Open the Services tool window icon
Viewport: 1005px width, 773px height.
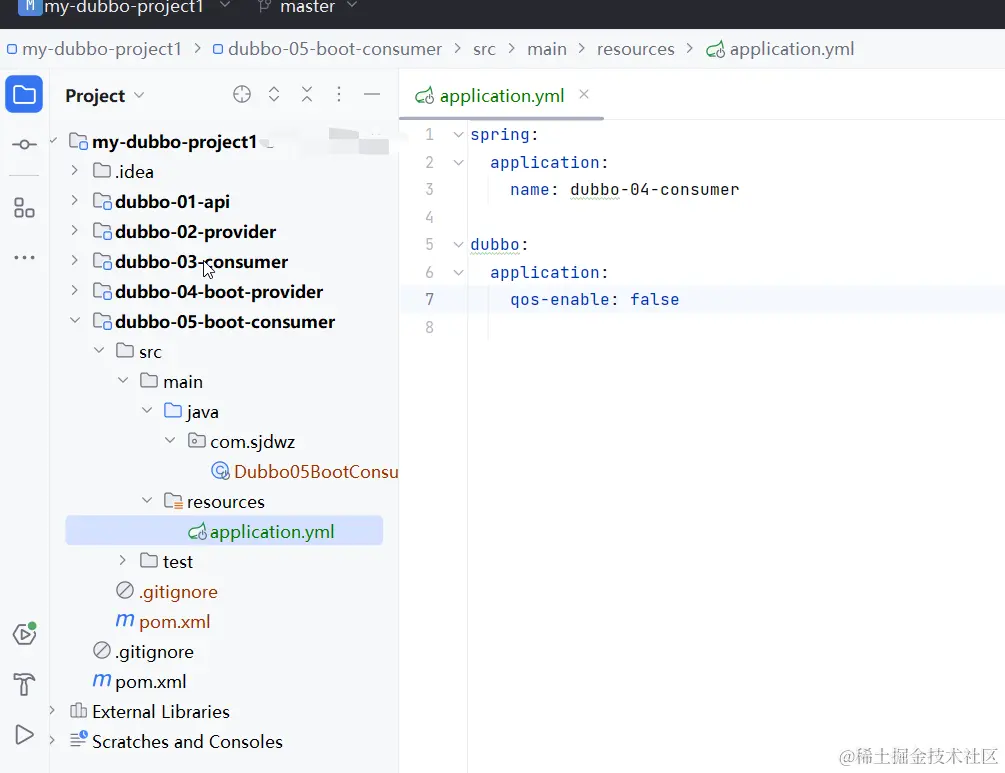pos(24,634)
